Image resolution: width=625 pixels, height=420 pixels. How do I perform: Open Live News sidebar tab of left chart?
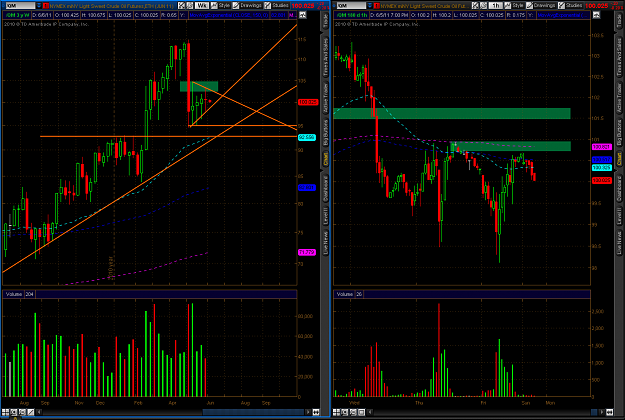(325, 242)
